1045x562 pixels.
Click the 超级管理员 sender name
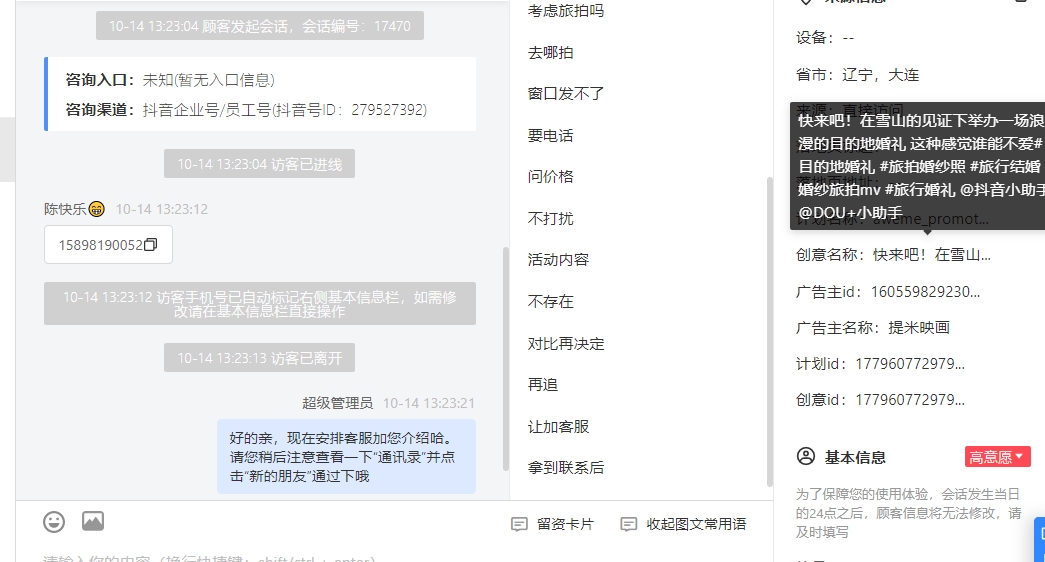[x=337, y=403]
